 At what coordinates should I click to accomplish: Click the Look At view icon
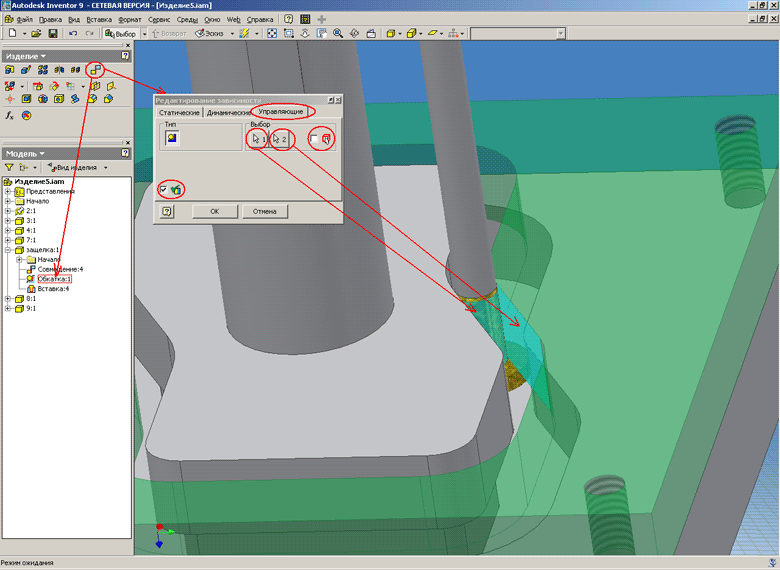(371, 33)
